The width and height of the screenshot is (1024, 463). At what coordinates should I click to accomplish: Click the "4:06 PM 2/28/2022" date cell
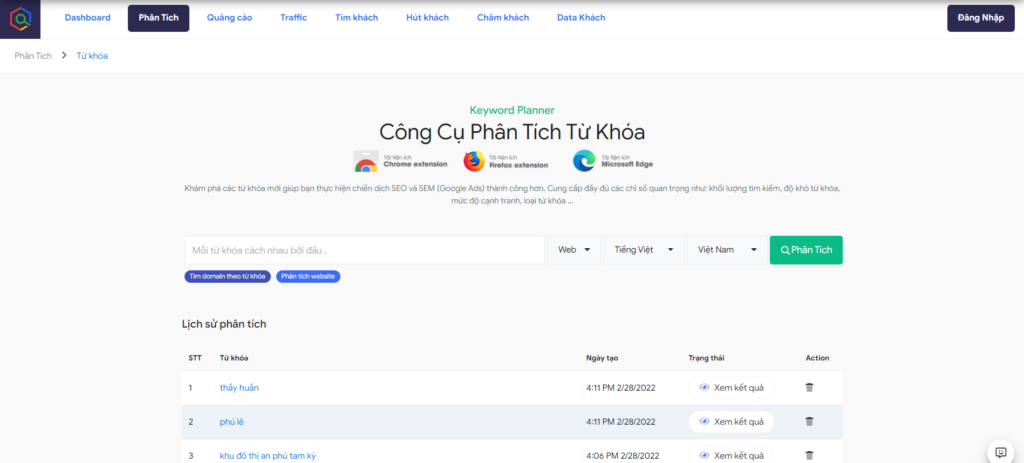621,455
